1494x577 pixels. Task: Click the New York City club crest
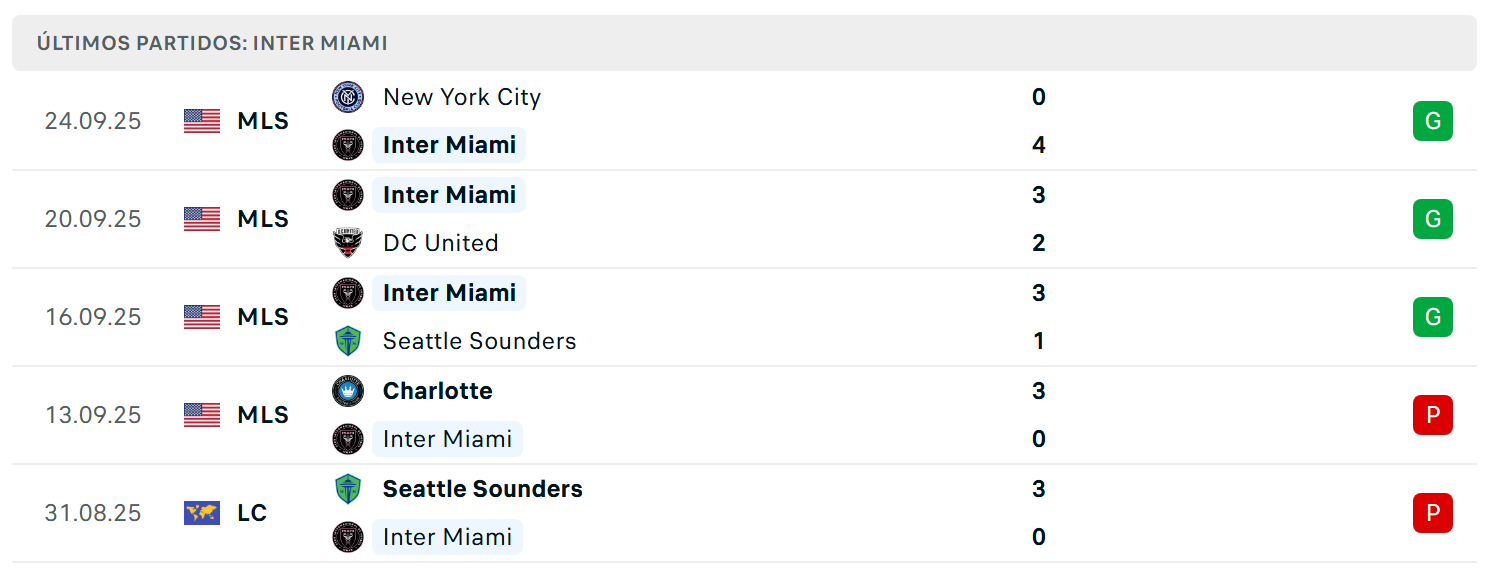click(x=348, y=97)
